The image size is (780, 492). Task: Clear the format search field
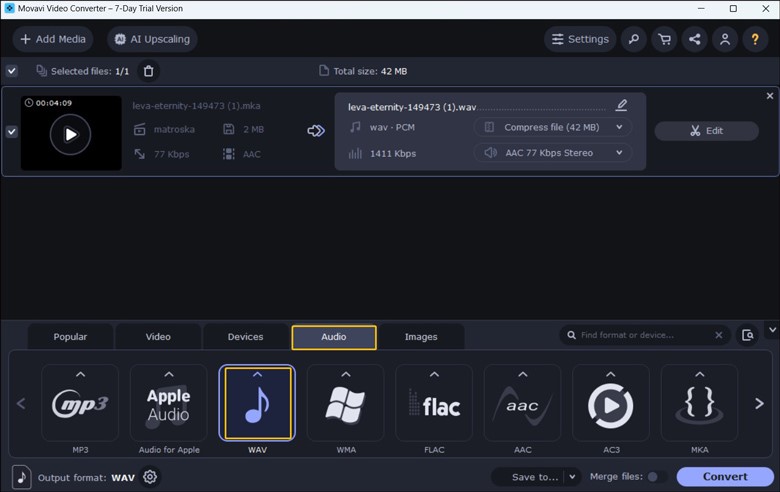point(719,335)
